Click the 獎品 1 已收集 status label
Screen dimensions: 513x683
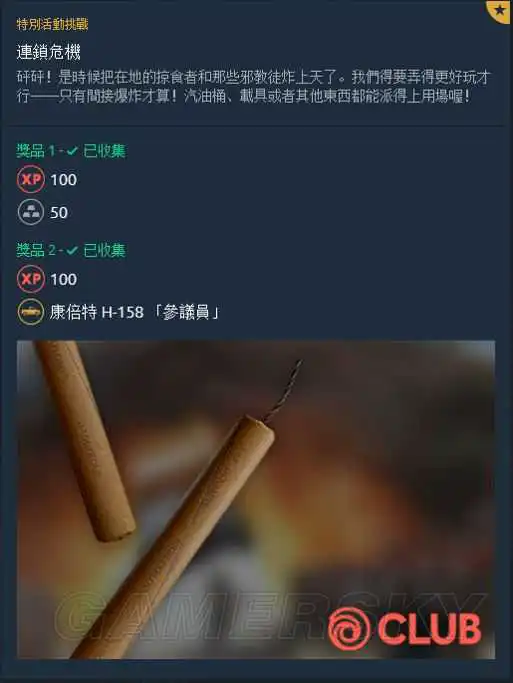pyautogui.click(x=71, y=151)
